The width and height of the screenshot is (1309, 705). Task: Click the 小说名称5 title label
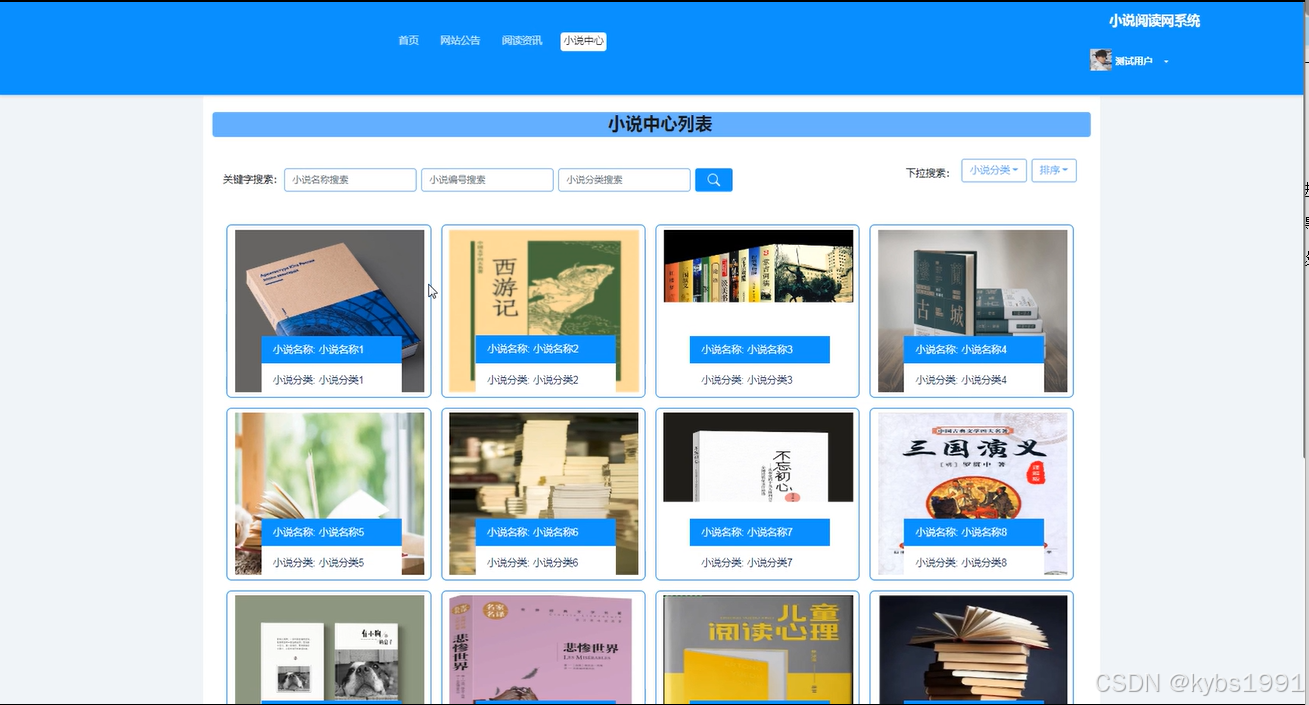coord(331,533)
